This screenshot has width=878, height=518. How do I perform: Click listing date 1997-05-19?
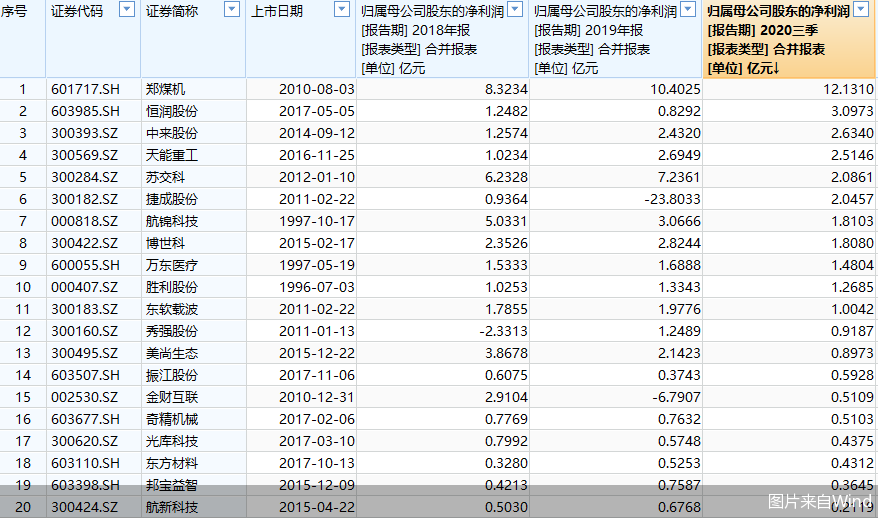[317, 265]
